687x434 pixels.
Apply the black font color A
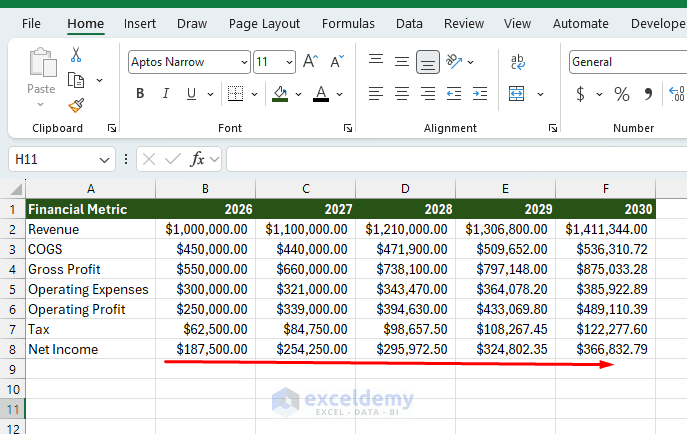coord(321,93)
